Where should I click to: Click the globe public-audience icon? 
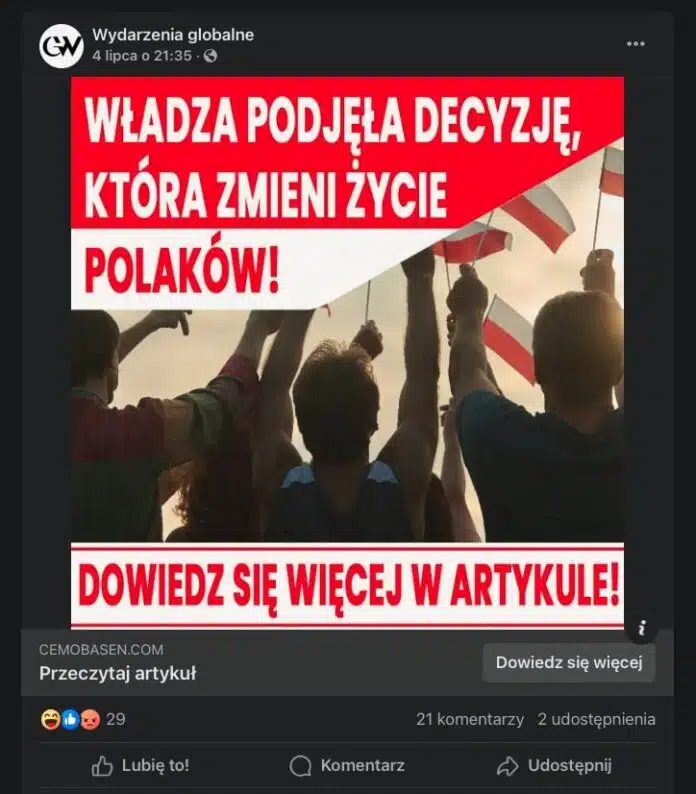(210, 56)
